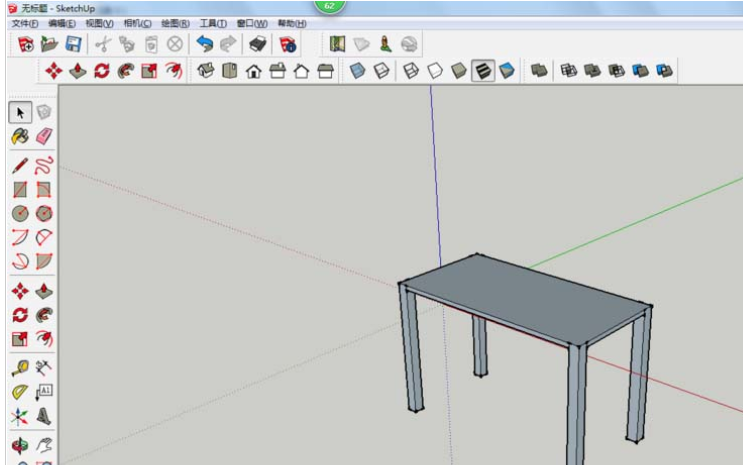Image resolution: width=743 pixels, height=465 pixels.
Task: Switch to the Iso standard view
Action: click(x=208, y=71)
